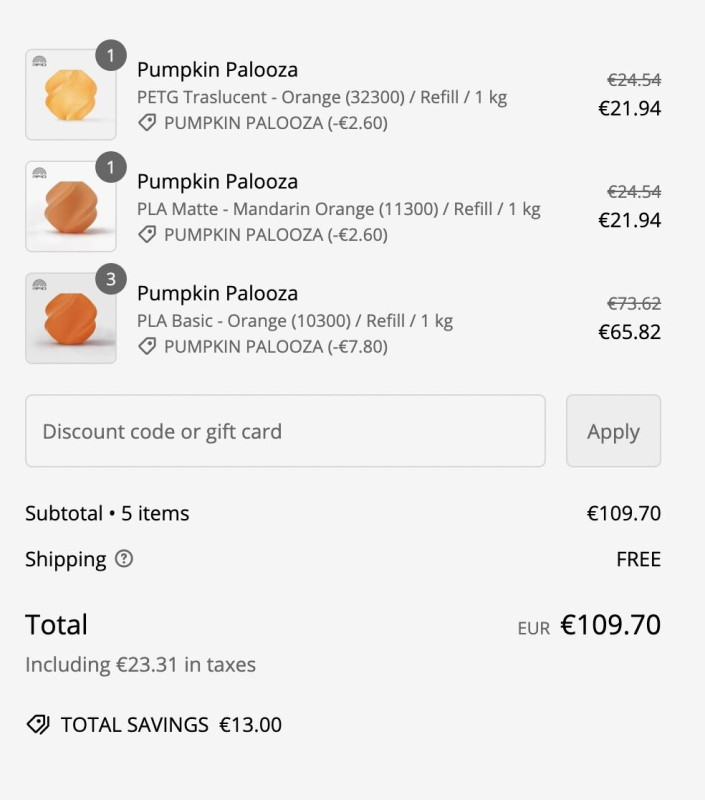
Task: Click the PLA Basic Orange spool thumbnail
Action: 70,319
